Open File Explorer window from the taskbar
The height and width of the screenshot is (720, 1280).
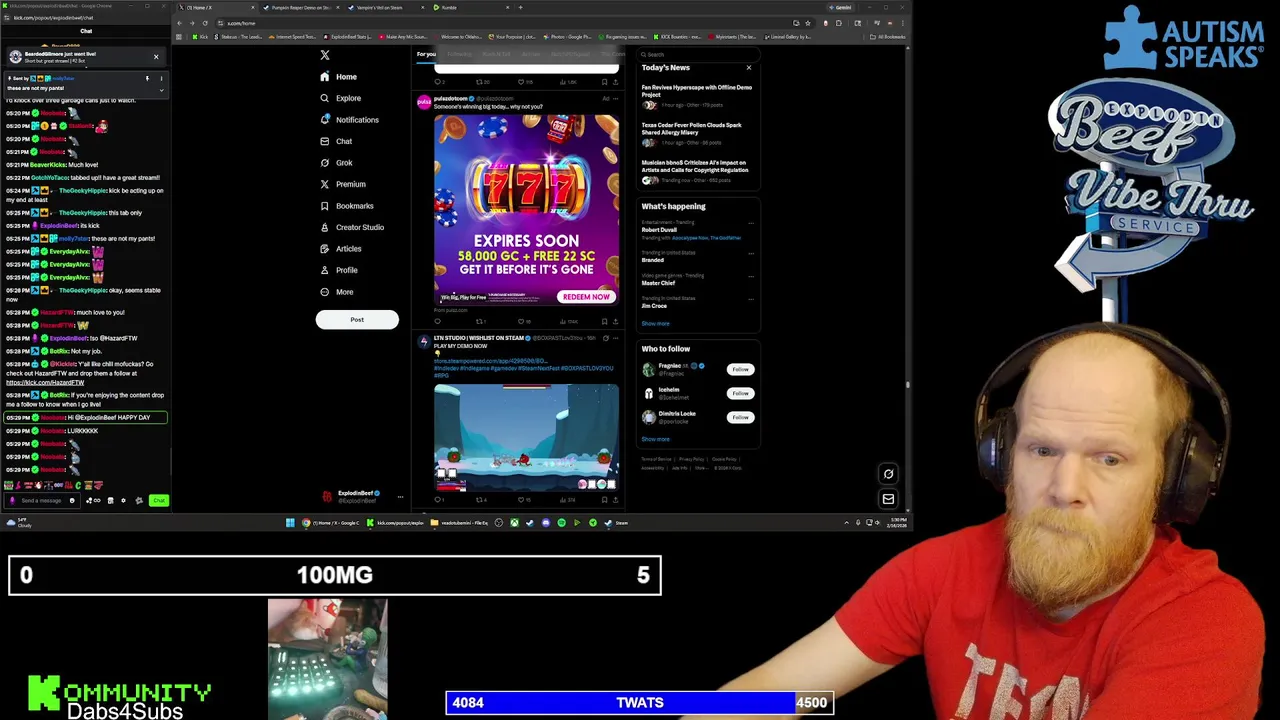459,523
